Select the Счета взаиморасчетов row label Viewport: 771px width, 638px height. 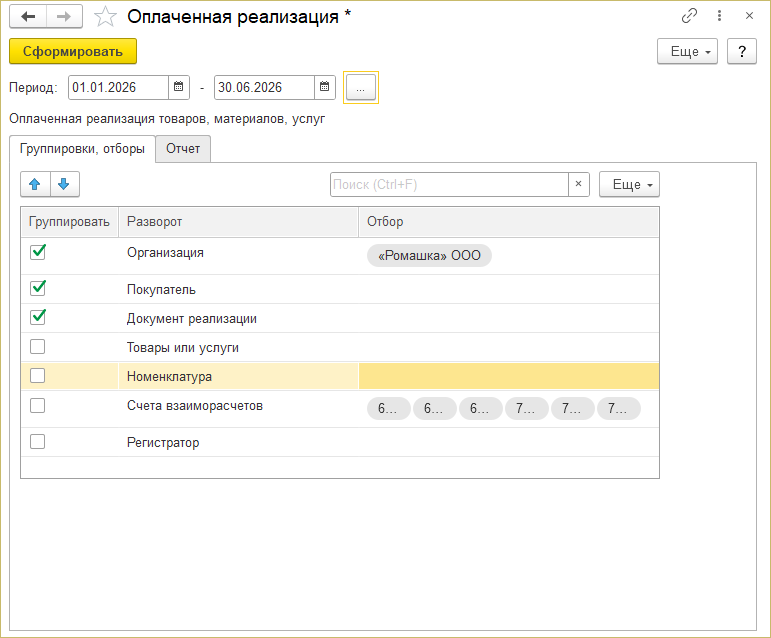[195, 406]
